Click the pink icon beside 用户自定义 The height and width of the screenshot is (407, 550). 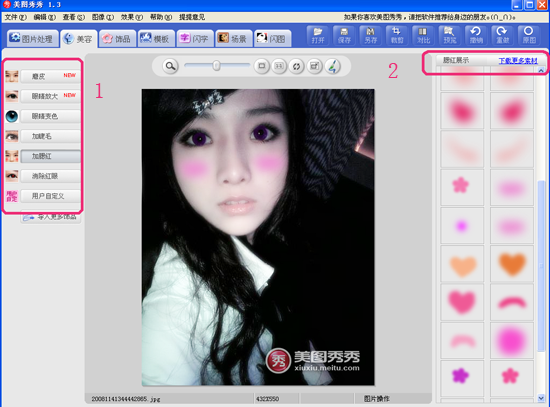tap(12, 196)
